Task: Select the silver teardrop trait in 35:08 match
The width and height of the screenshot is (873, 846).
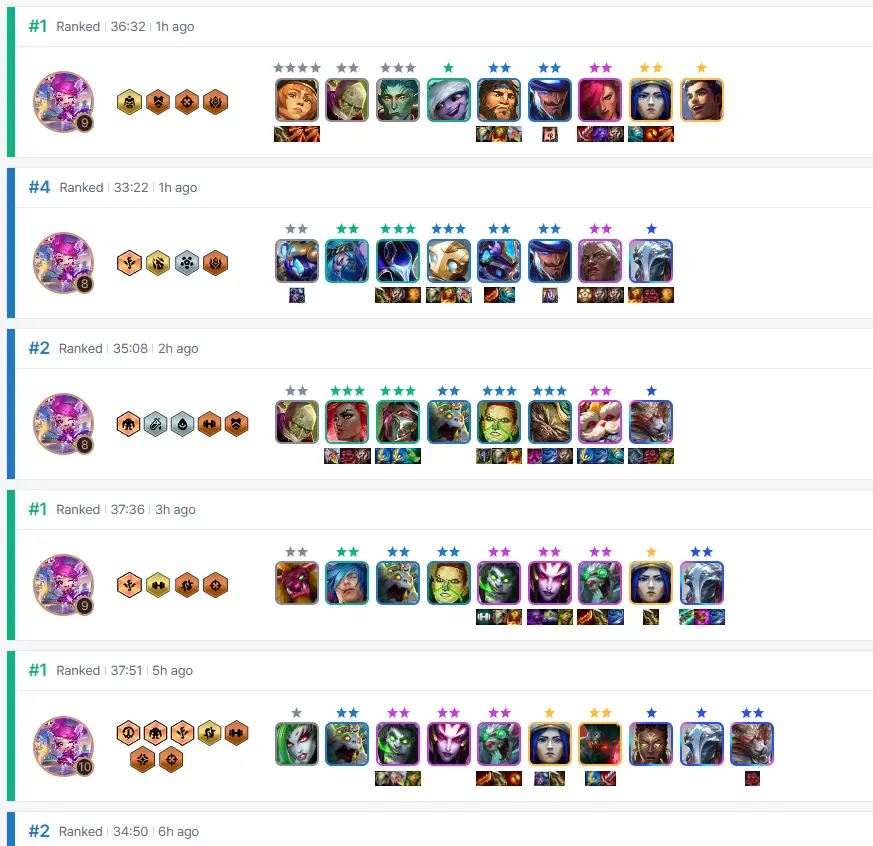Action: (182, 424)
